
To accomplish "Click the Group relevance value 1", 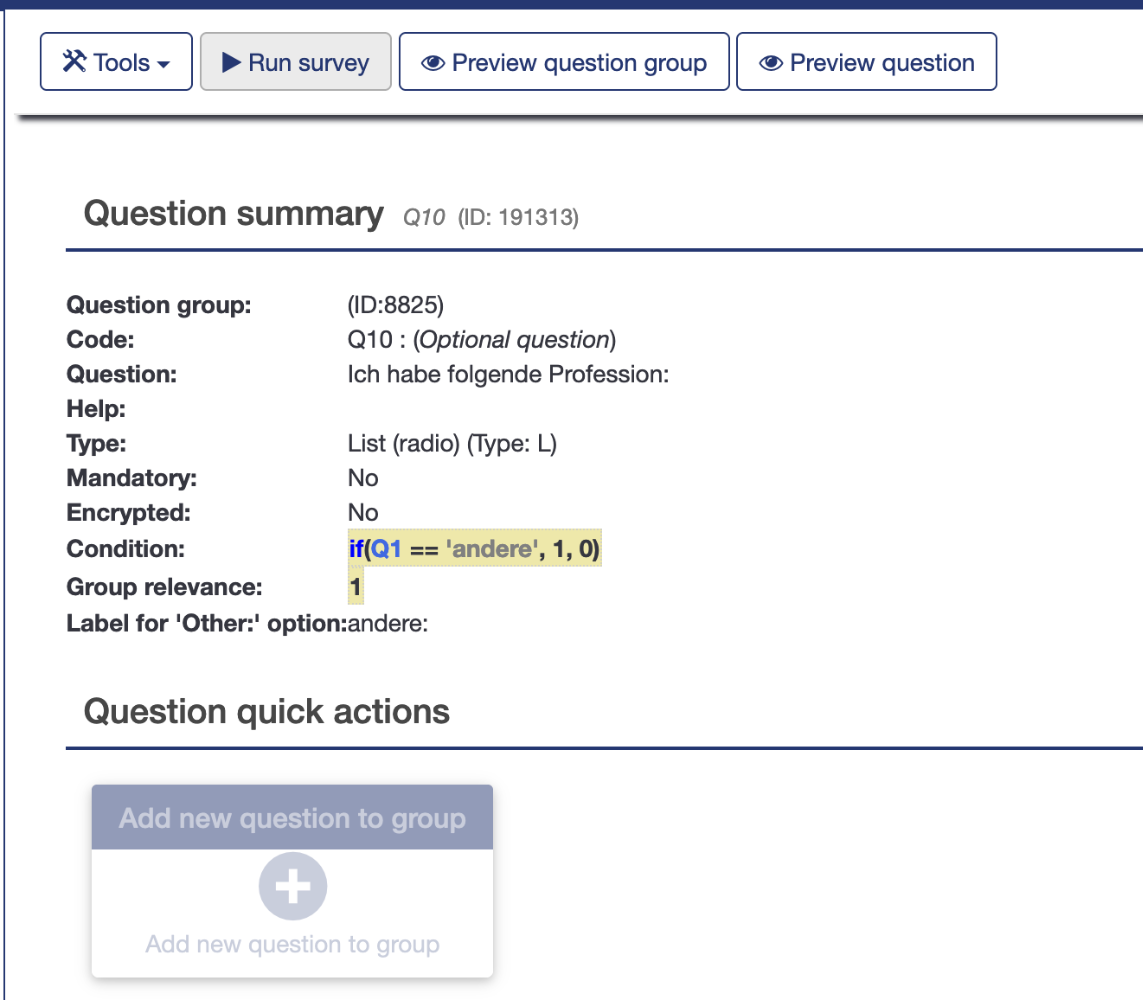I will (x=355, y=587).
